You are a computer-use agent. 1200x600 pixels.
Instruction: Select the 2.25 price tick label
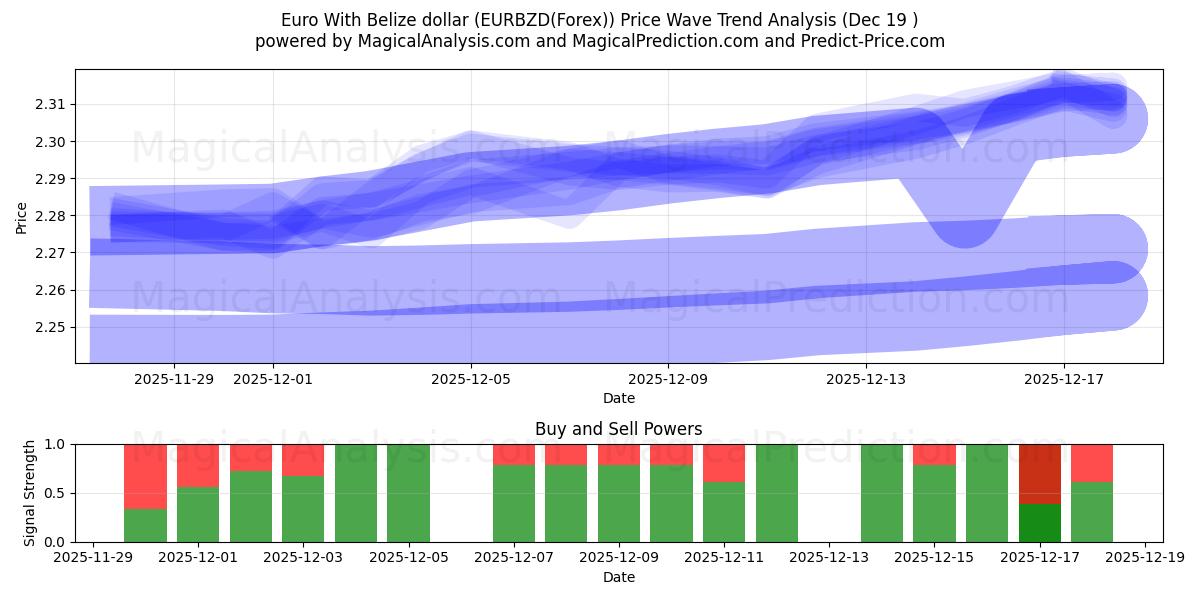coord(52,325)
